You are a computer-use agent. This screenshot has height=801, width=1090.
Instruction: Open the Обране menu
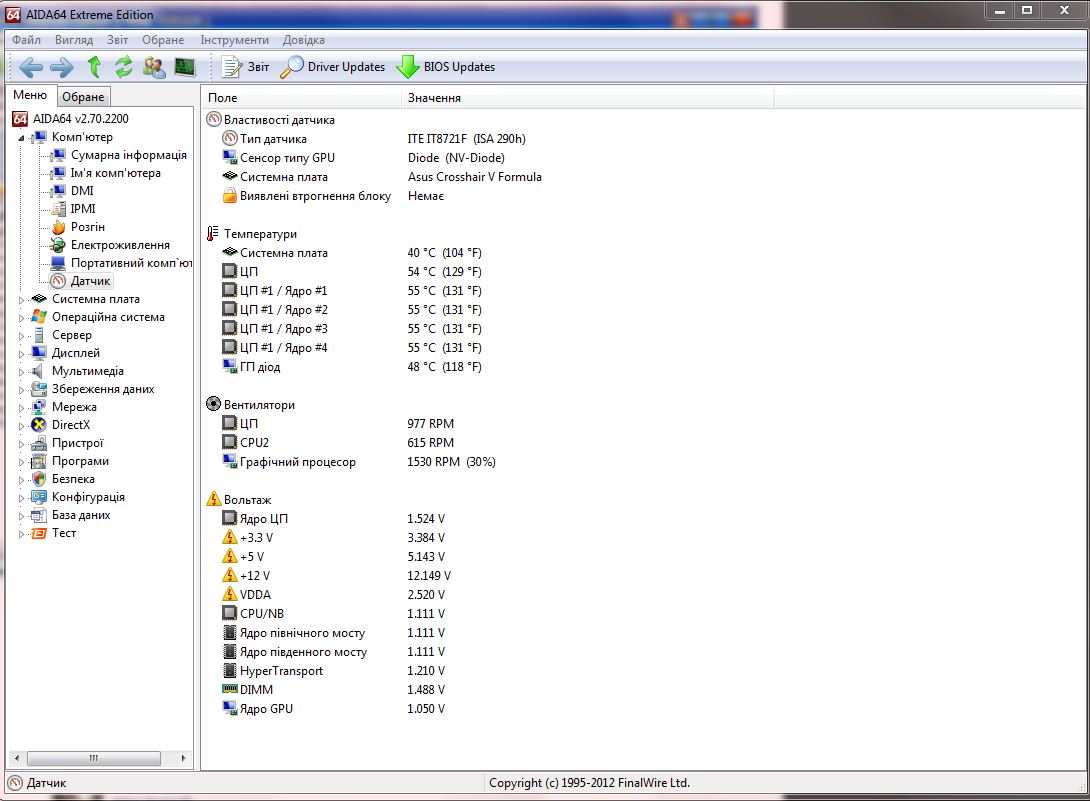pos(163,40)
